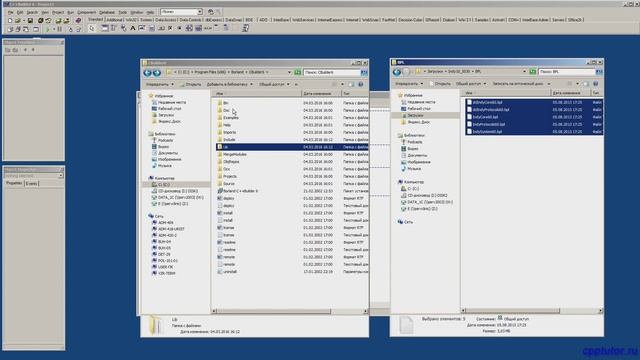Click help question icon in CBuilder6 explorer
640x360 pixels.
click(x=361, y=84)
